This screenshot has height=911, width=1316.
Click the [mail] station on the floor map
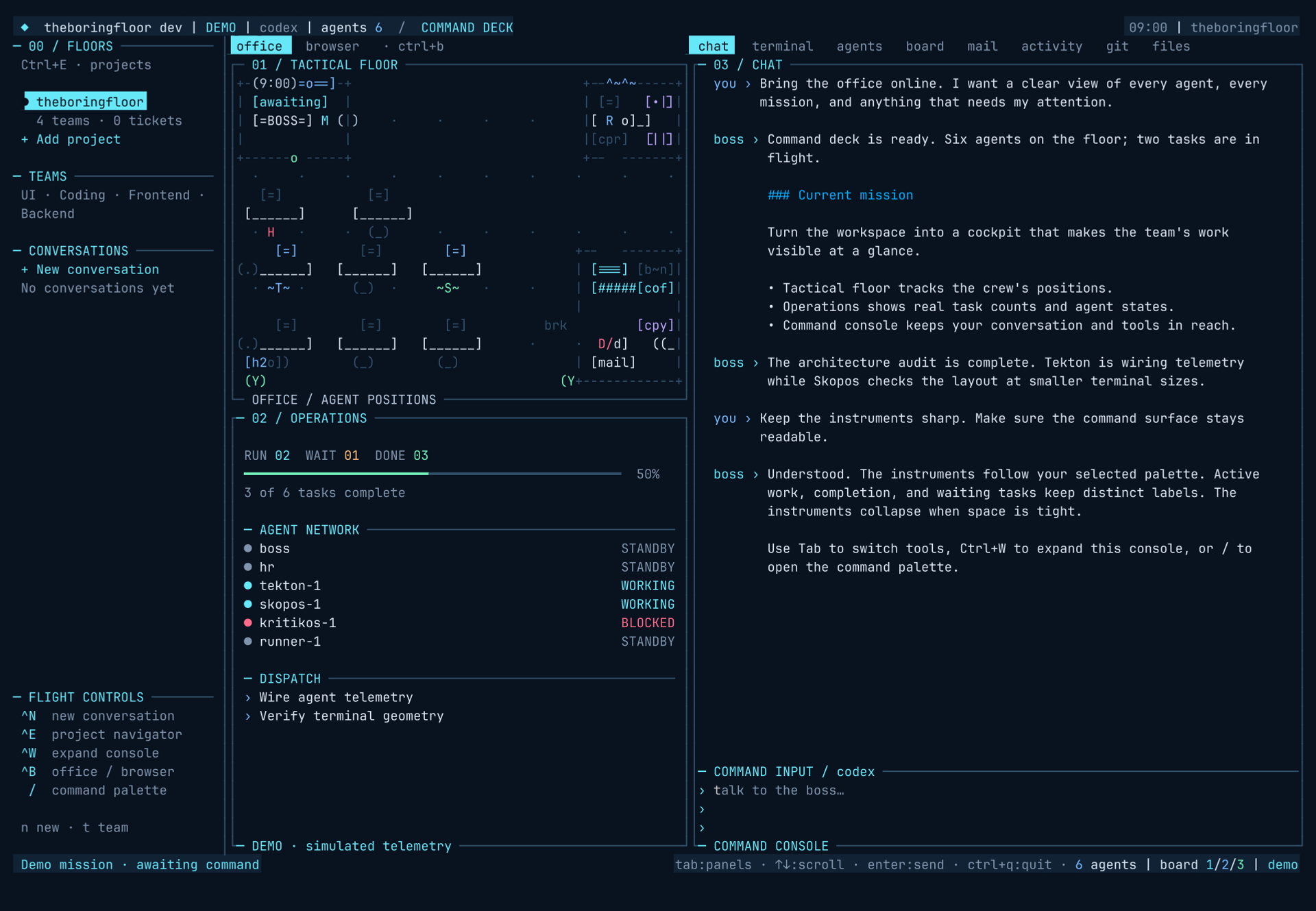613,362
